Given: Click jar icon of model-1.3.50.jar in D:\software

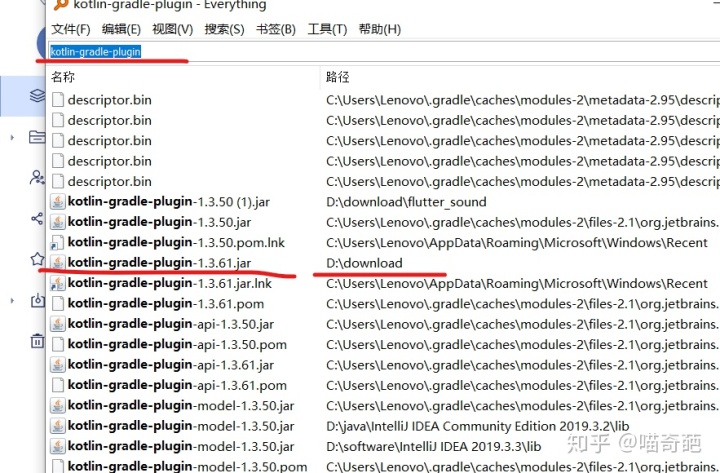Looking at the screenshot, I should tap(58, 446).
